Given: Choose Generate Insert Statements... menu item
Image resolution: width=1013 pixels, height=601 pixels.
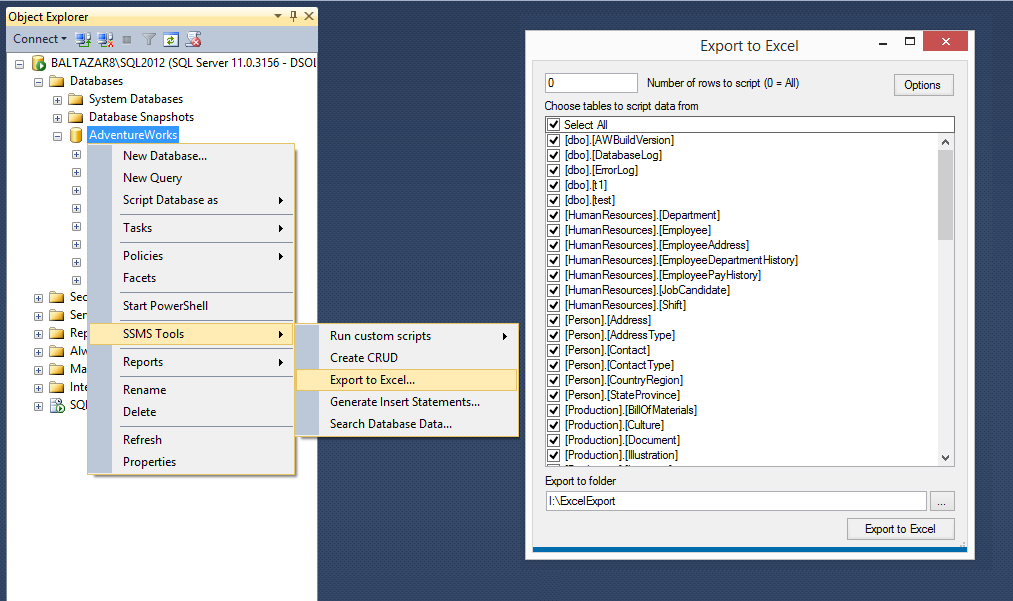Looking at the screenshot, I should pos(407,402).
